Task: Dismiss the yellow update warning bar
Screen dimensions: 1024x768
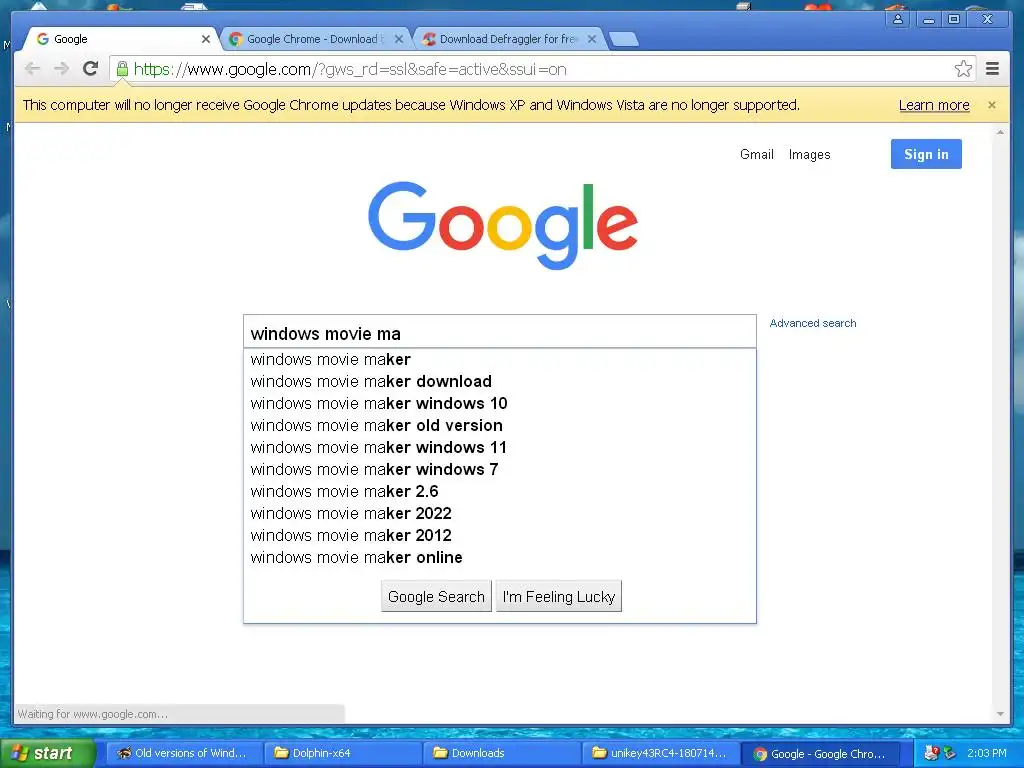Action: tap(992, 104)
